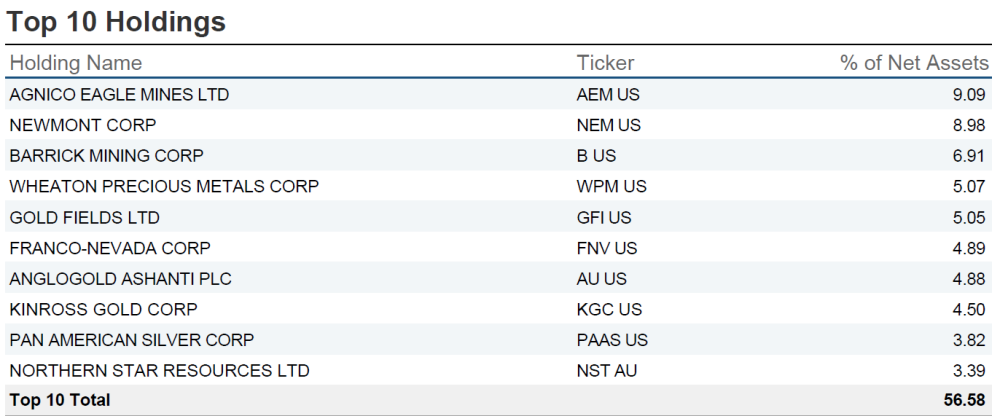This screenshot has height=416, width=1000.
Task: Open Franco-Nevada Corp holding
Action: click(109, 248)
